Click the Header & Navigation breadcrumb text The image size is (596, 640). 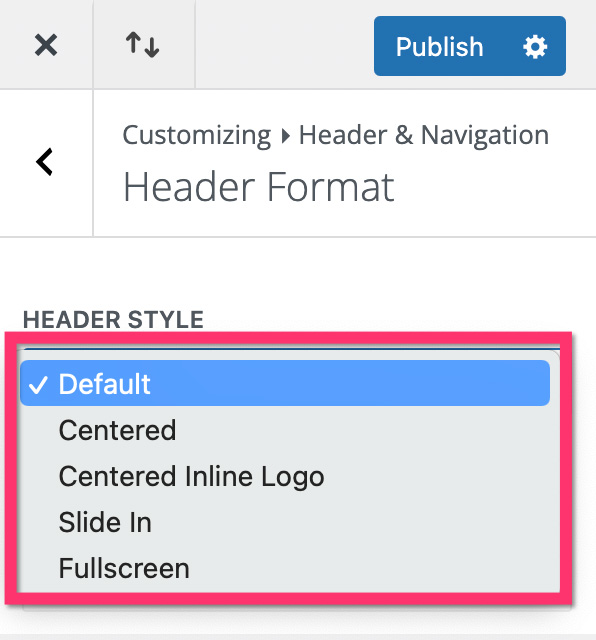(424, 135)
